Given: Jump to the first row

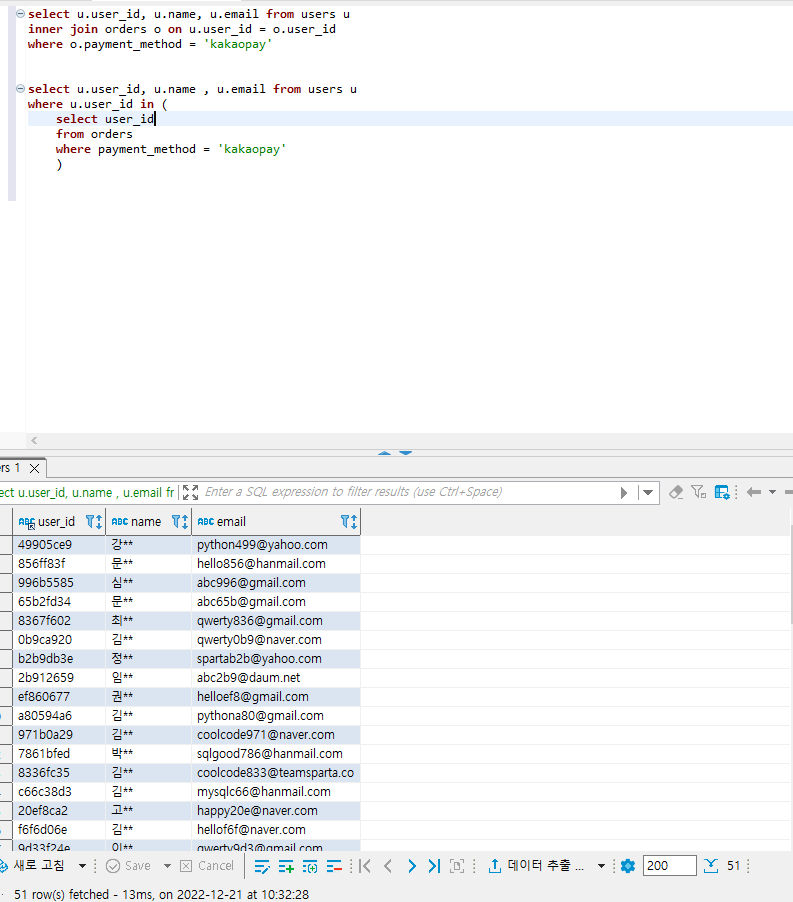Looking at the screenshot, I should tap(365, 866).
